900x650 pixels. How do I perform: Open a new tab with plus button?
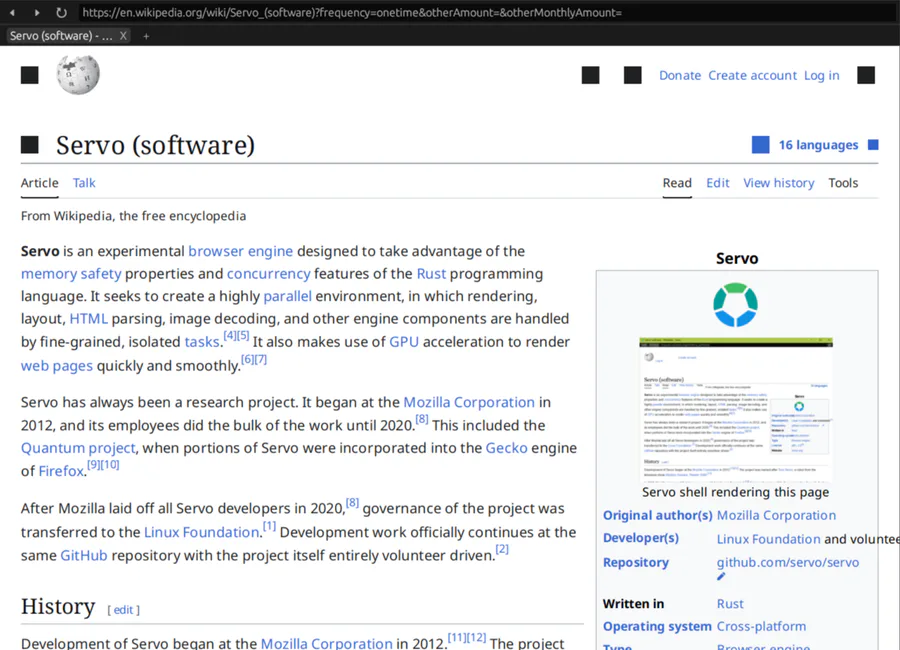click(146, 36)
